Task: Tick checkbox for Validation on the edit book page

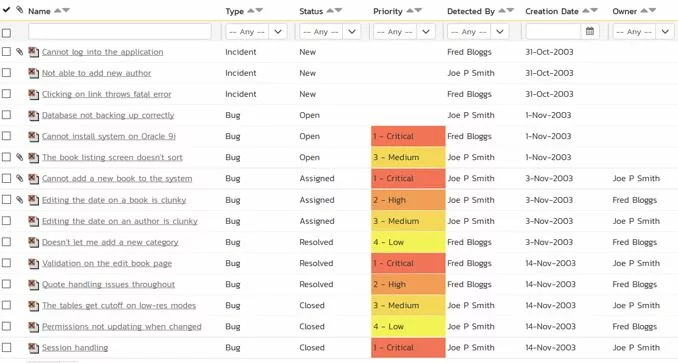Action: tap(6, 263)
